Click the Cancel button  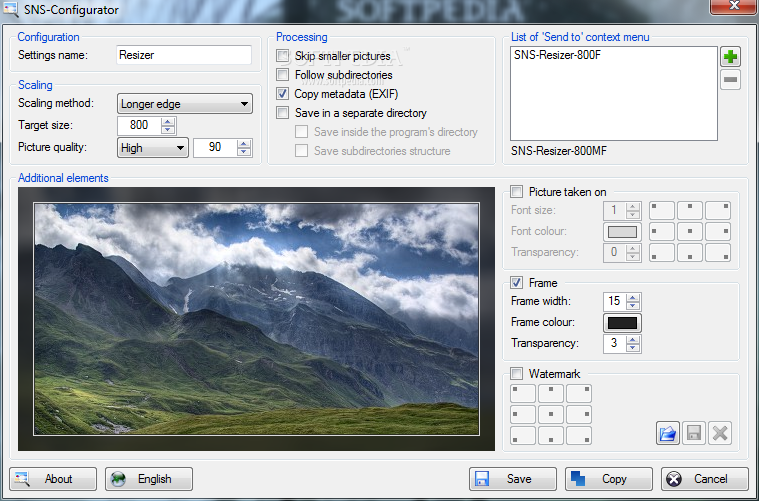[x=705, y=479]
